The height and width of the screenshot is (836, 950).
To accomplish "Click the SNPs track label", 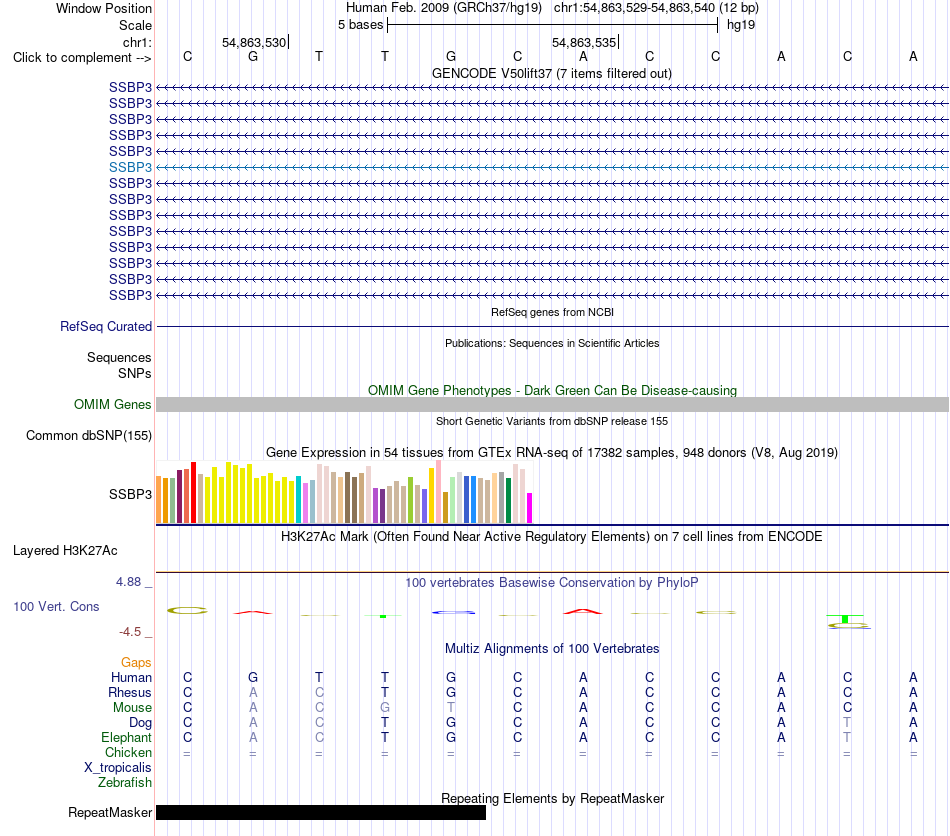I will click(135, 374).
